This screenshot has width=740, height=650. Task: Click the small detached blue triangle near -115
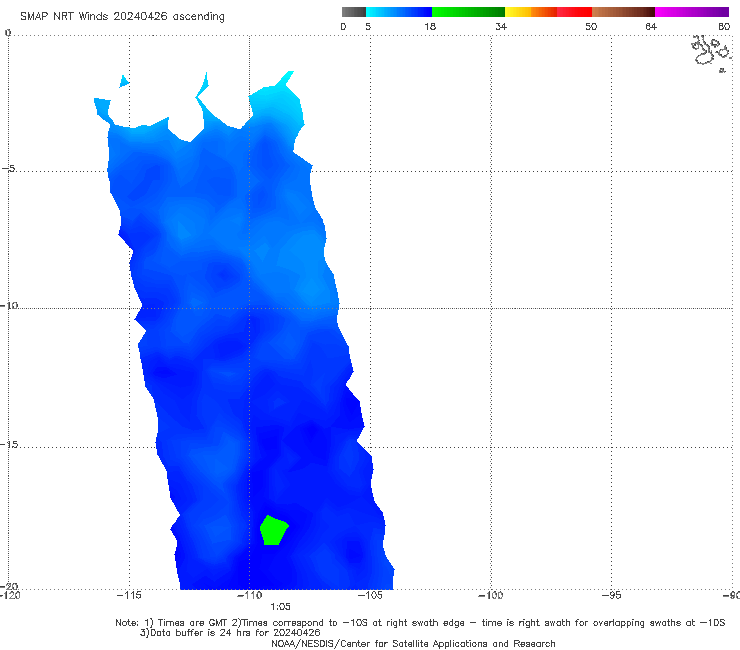point(124,81)
